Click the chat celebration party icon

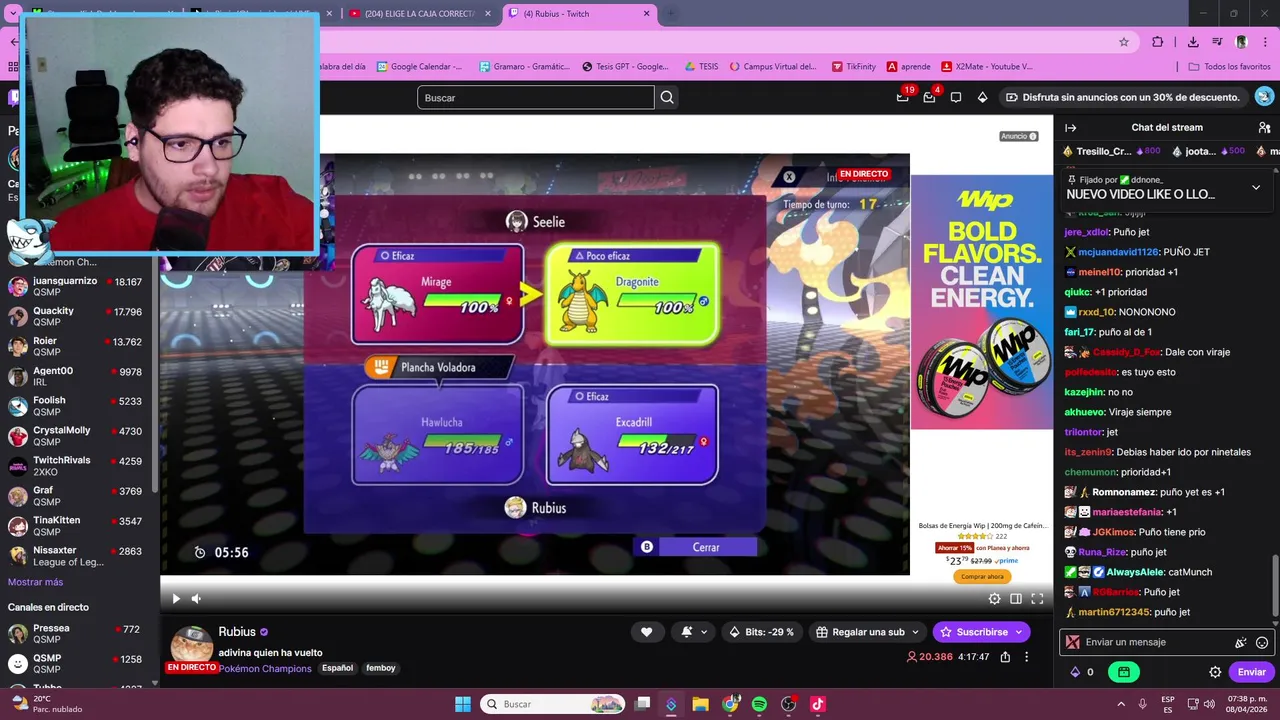1241,643
